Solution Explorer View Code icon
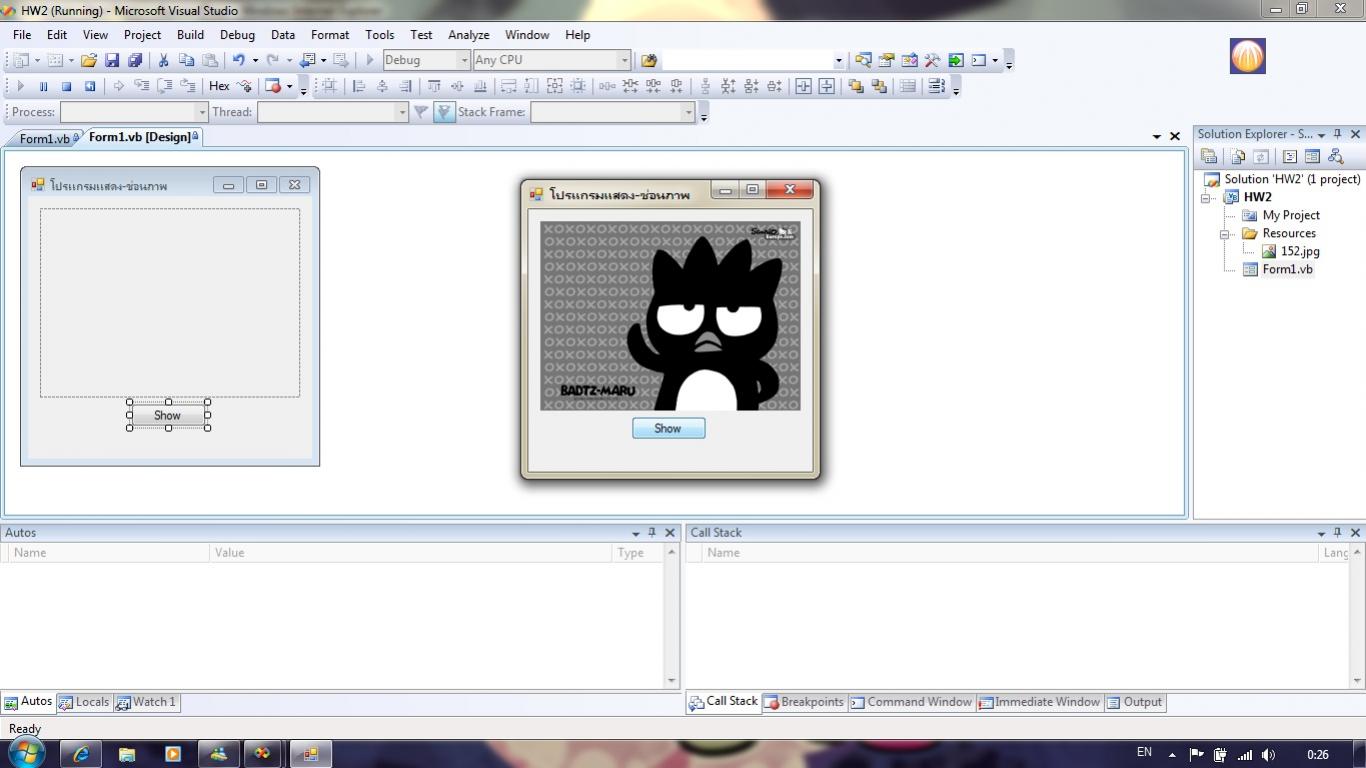The width and height of the screenshot is (1366, 768). [1290, 156]
